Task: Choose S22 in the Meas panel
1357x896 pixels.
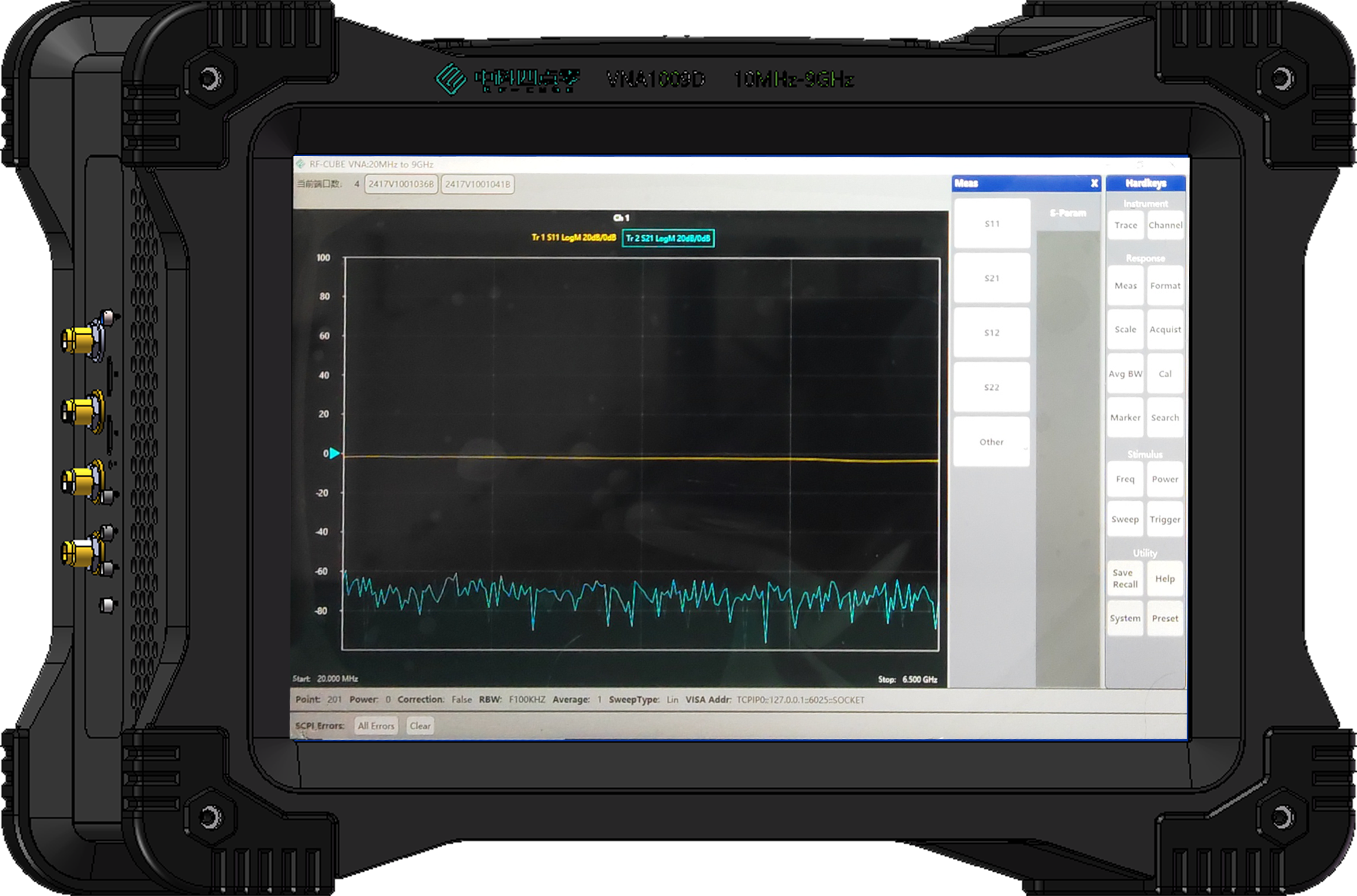Action: coord(991,387)
